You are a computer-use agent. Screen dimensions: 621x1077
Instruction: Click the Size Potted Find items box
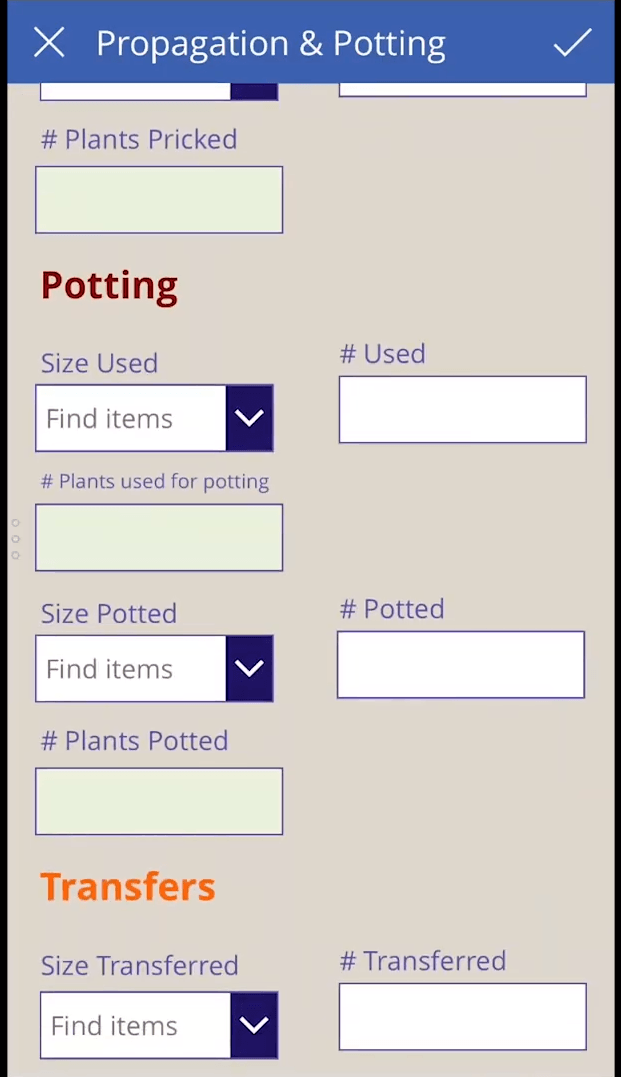pos(131,668)
